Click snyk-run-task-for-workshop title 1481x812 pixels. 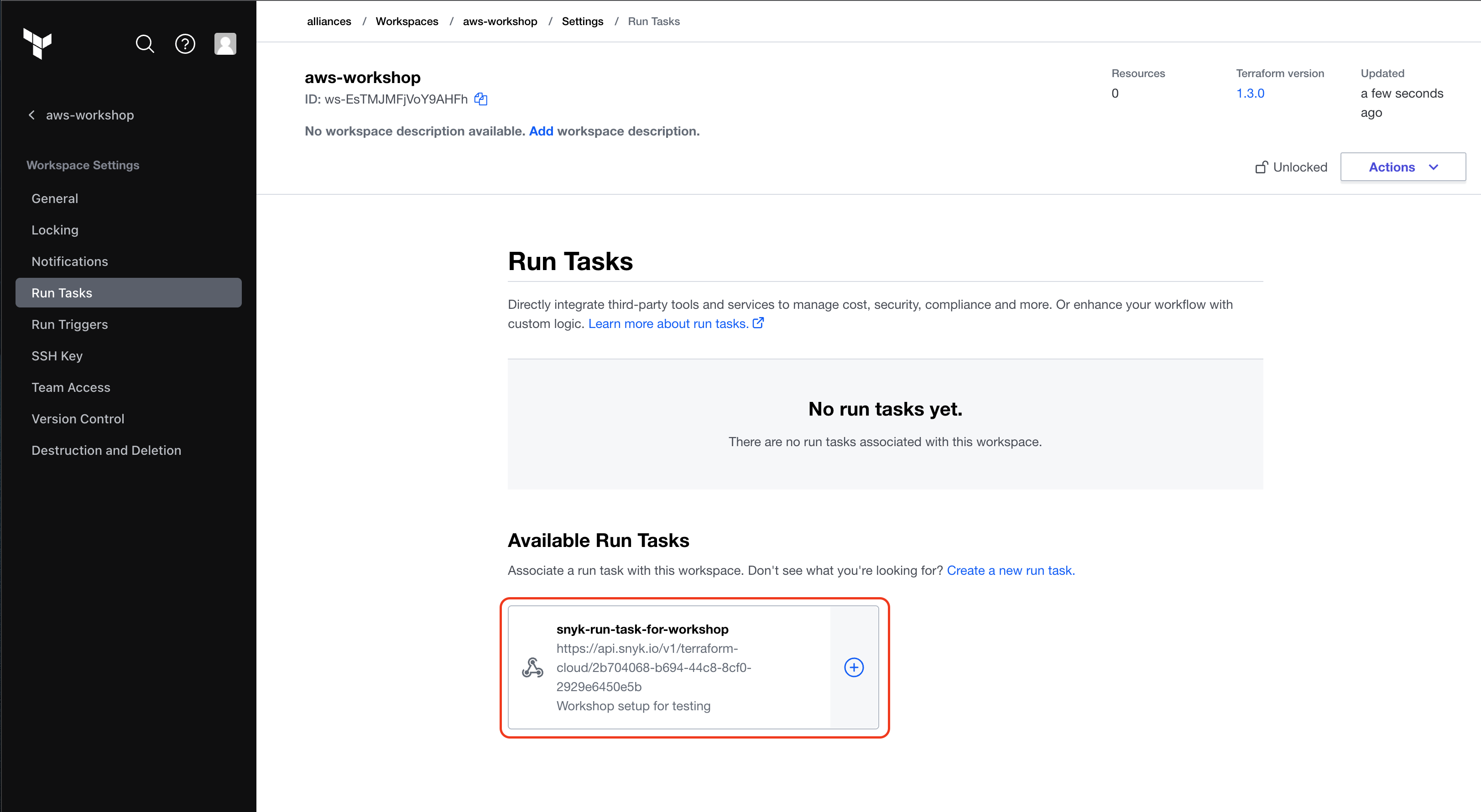coord(642,629)
